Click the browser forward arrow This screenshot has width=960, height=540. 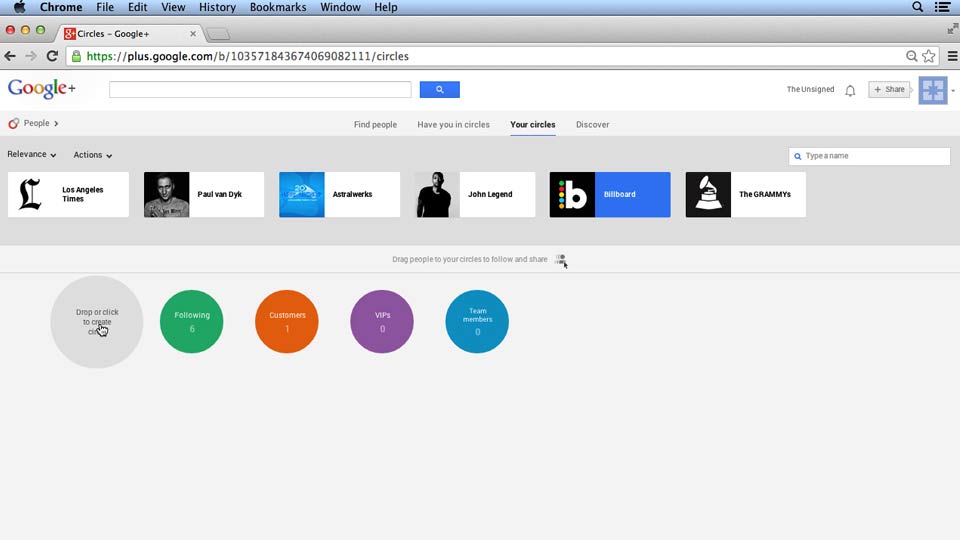31,56
